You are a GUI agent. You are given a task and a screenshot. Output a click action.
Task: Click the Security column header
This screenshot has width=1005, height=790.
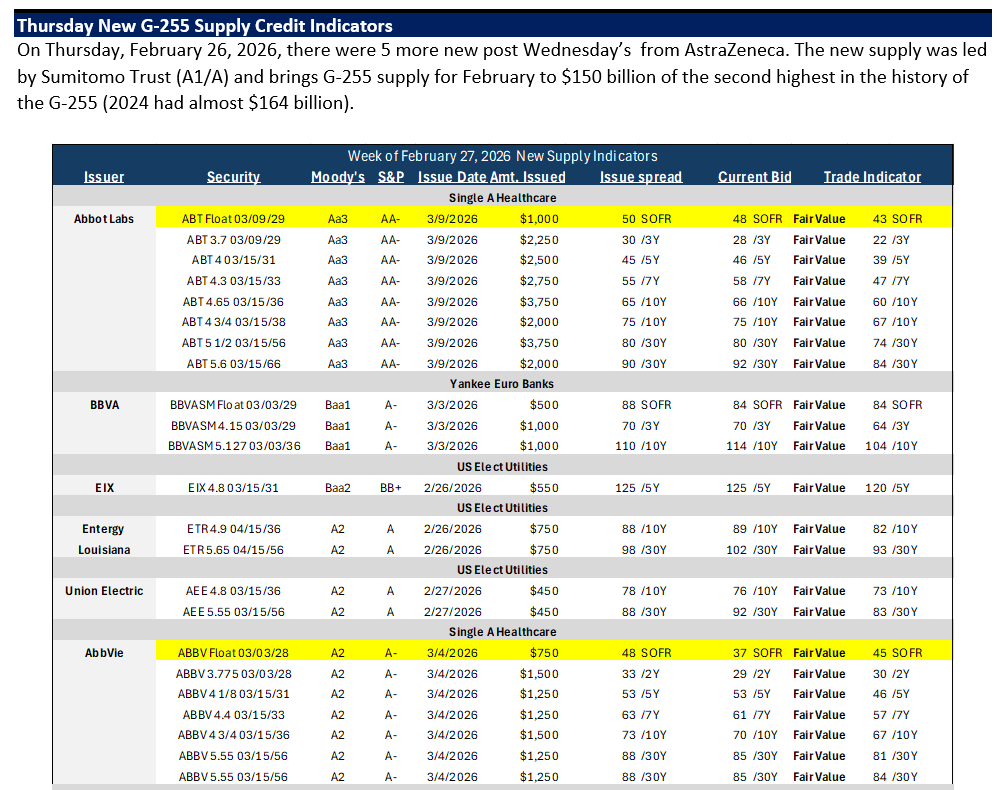click(233, 177)
